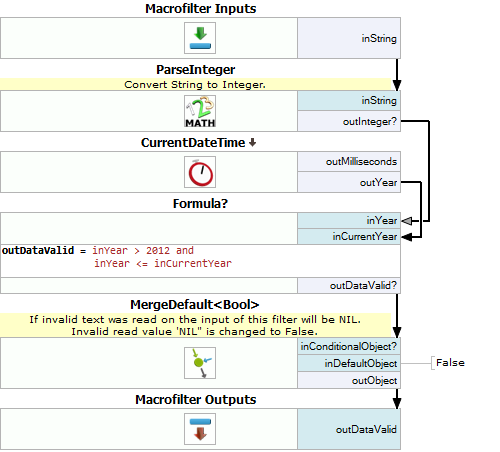Click the formula text outDataValid expression
The height and width of the screenshot is (452, 500).
[117, 257]
